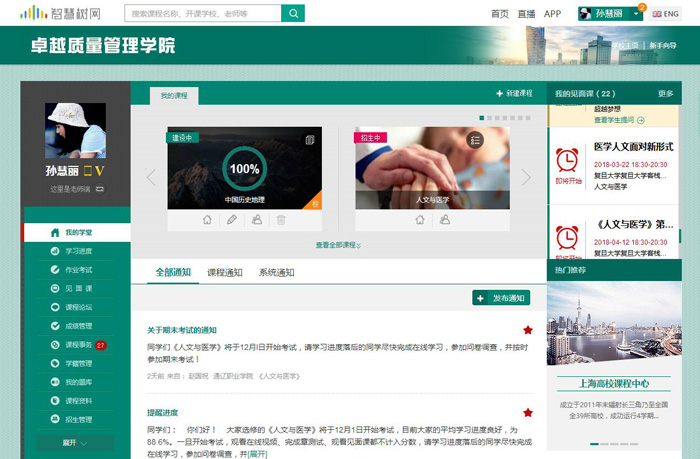Click the trash icon under 中国历史地理

pos(281,220)
